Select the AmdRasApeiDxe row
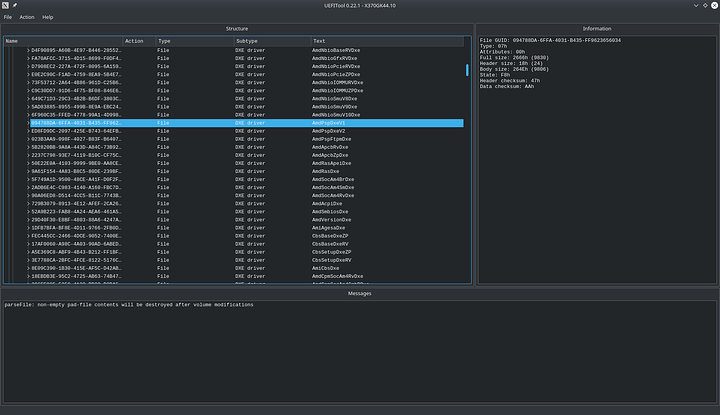720x415 pixels. coord(247,163)
